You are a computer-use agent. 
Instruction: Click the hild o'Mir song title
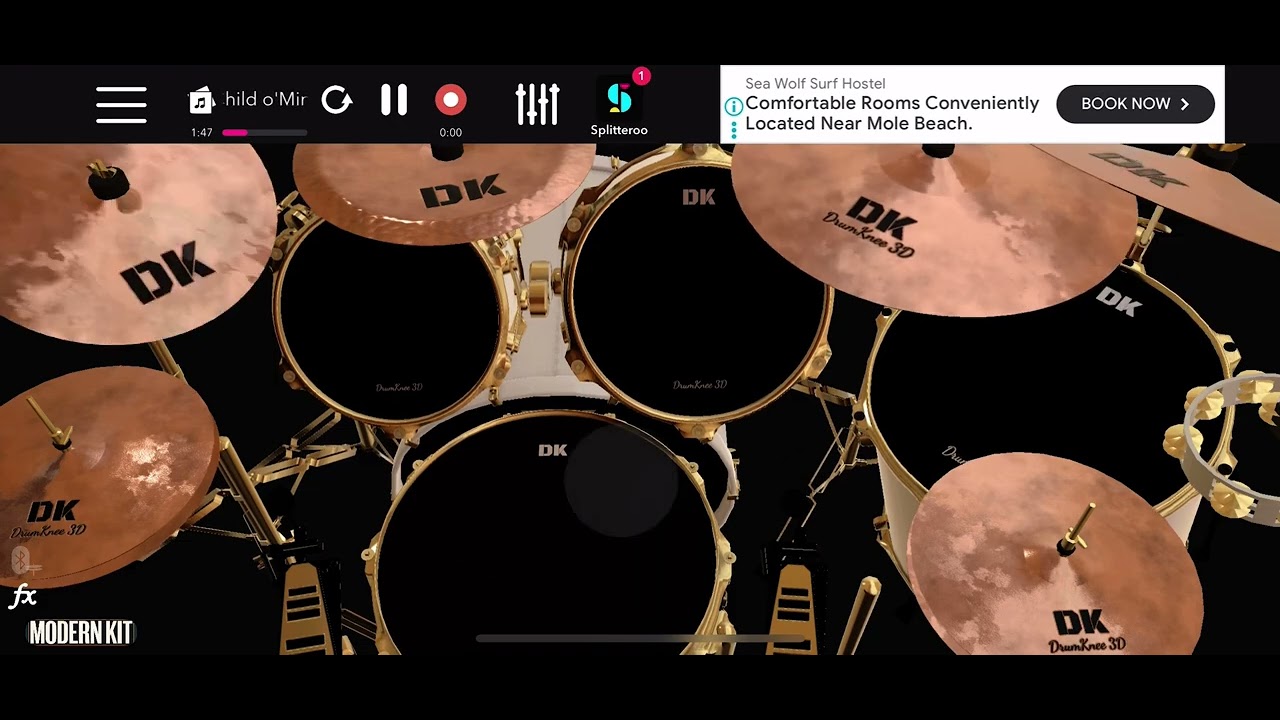click(x=265, y=99)
